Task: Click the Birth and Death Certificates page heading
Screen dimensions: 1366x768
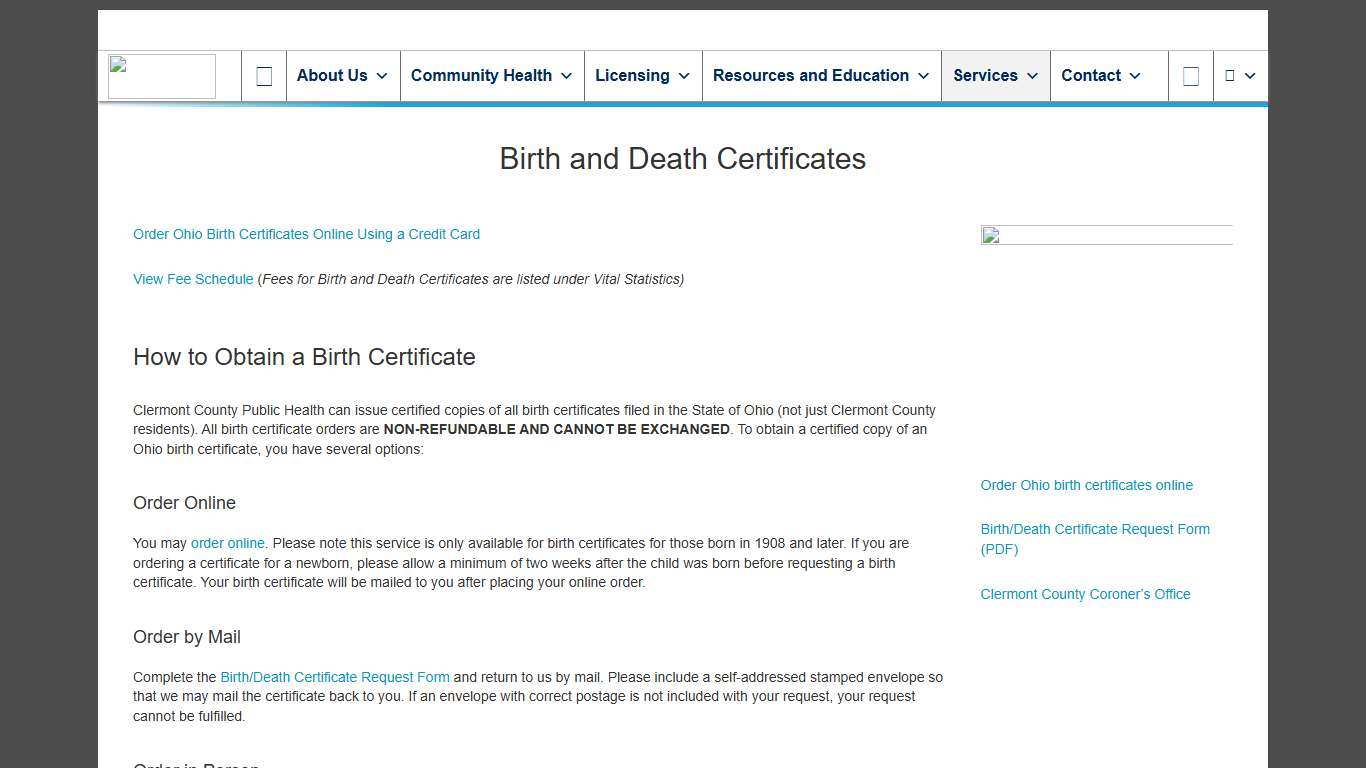Action: click(x=682, y=158)
